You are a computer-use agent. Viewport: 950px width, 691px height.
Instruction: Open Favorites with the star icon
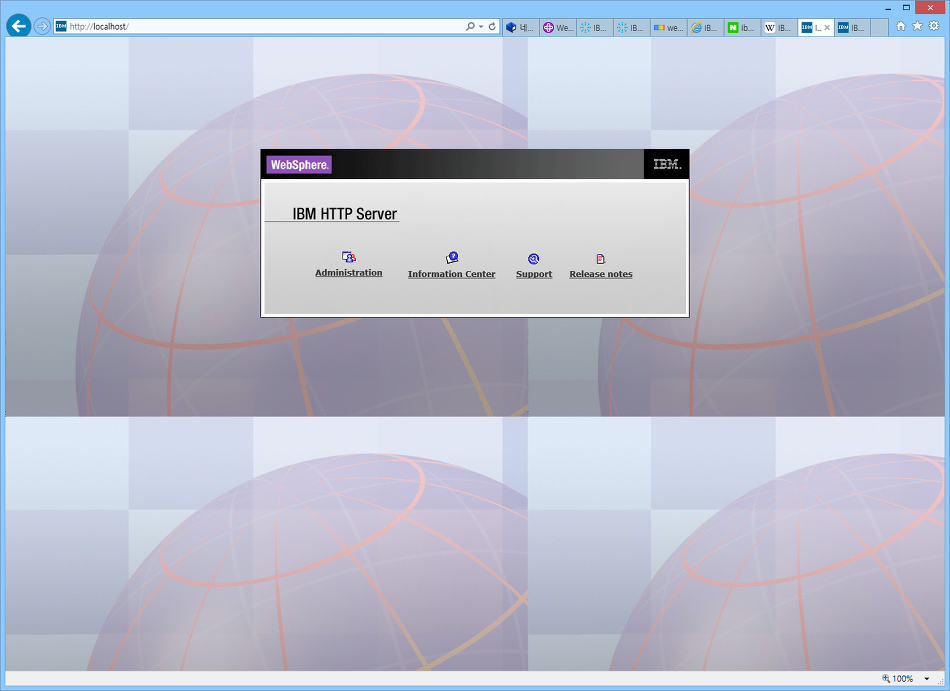click(917, 26)
